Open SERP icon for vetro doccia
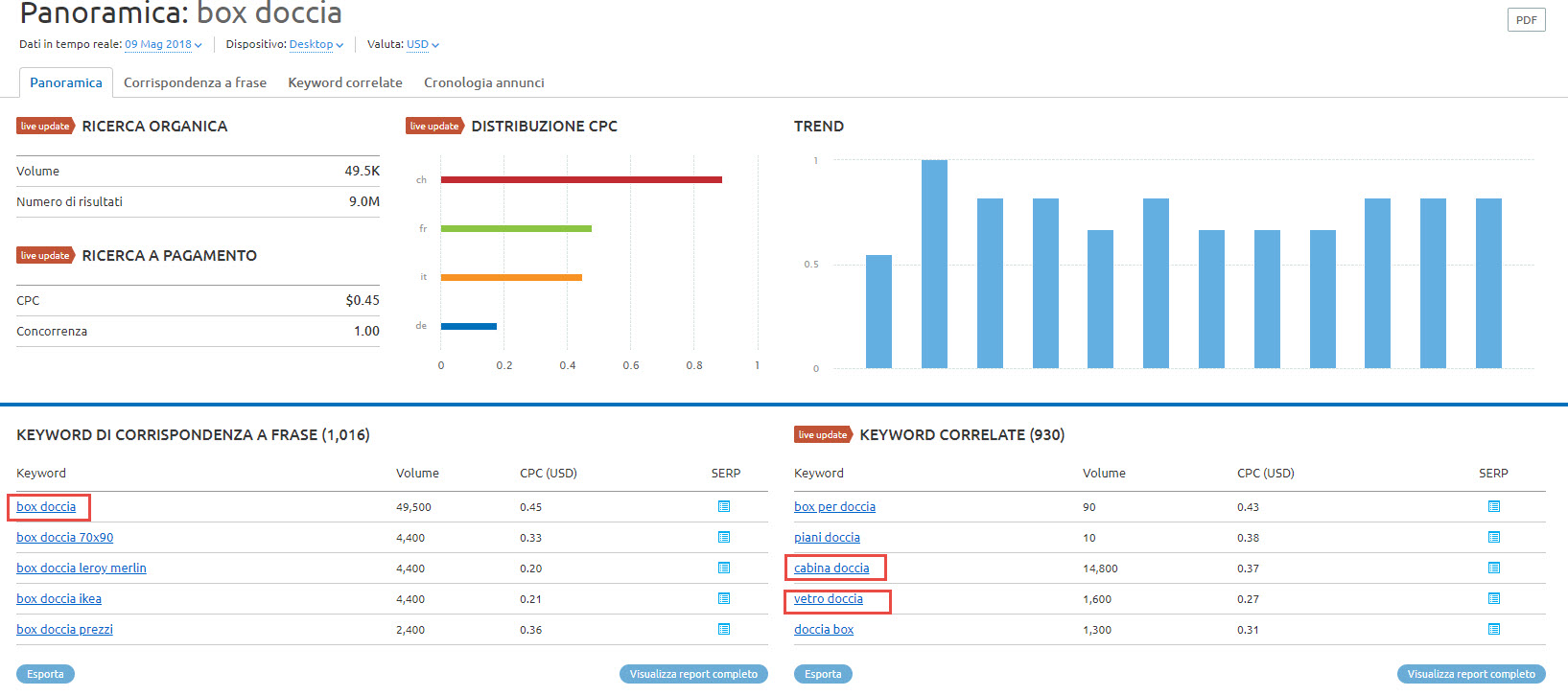 (1494, 598)
